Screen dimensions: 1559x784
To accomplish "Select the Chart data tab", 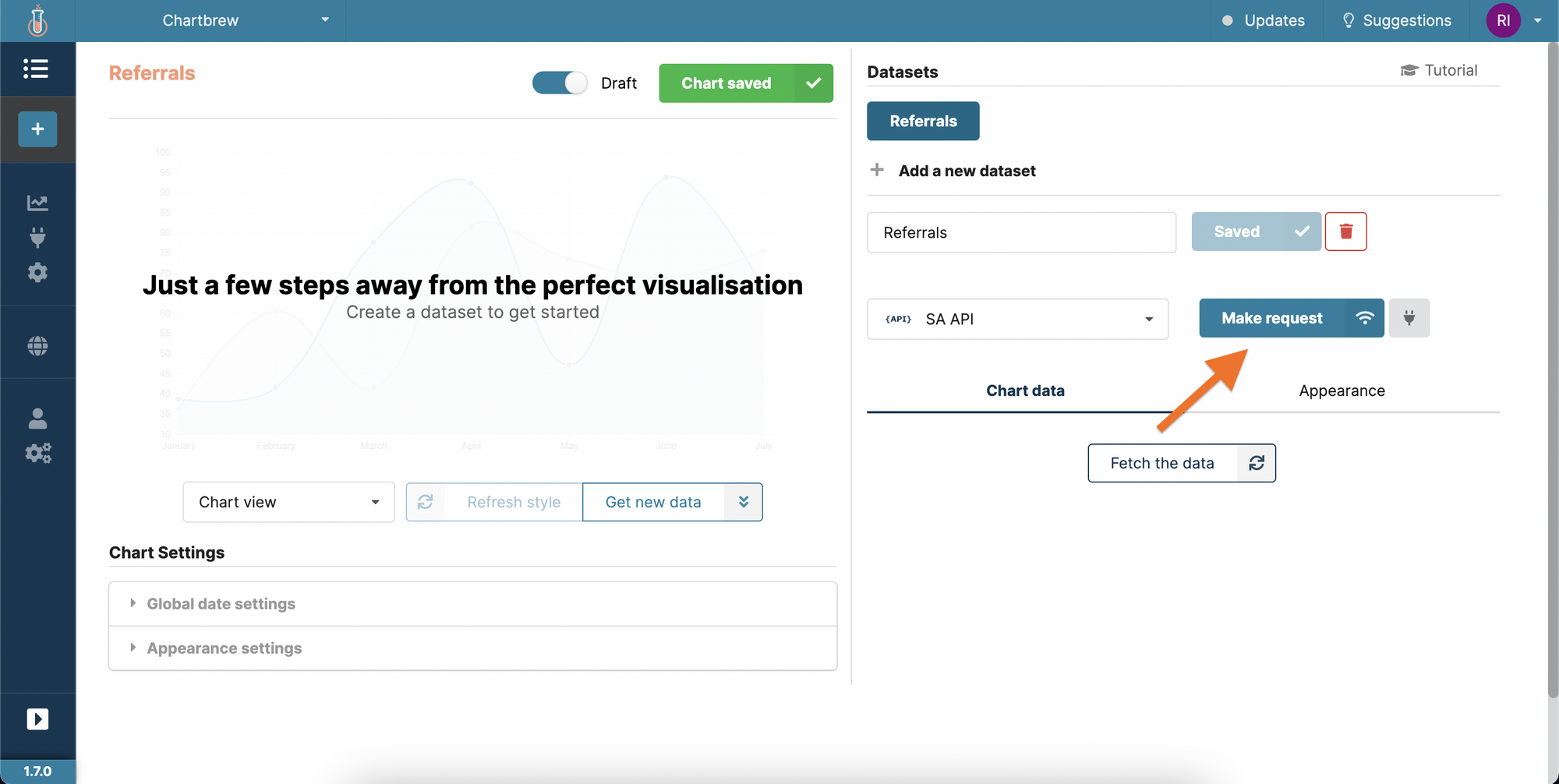I will (x=1025, y=390).
